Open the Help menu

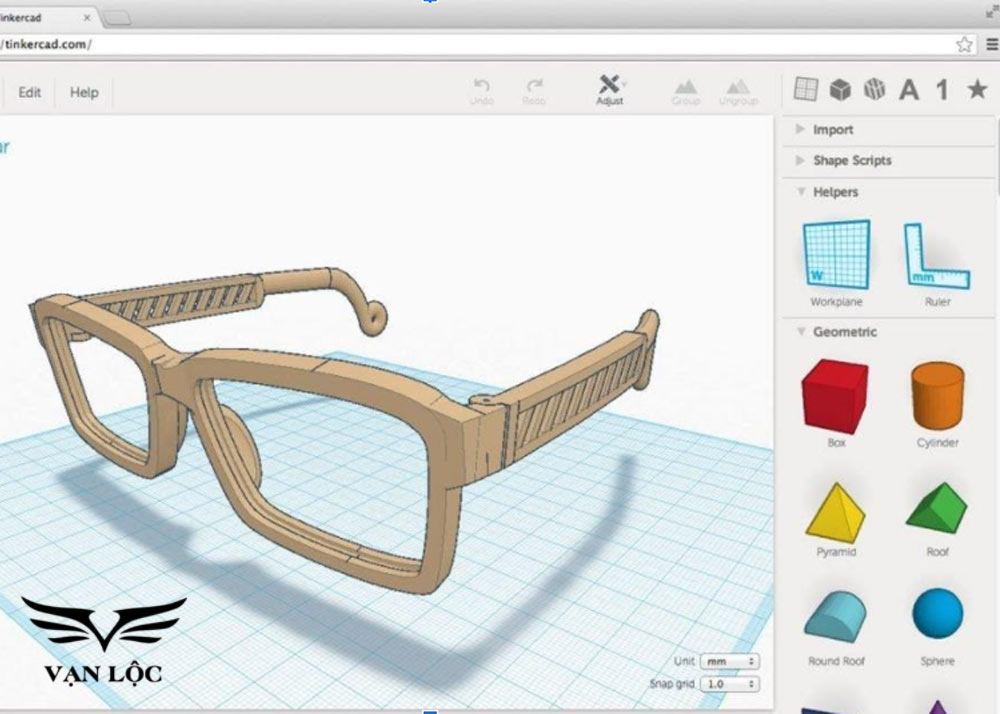(84, 92)
